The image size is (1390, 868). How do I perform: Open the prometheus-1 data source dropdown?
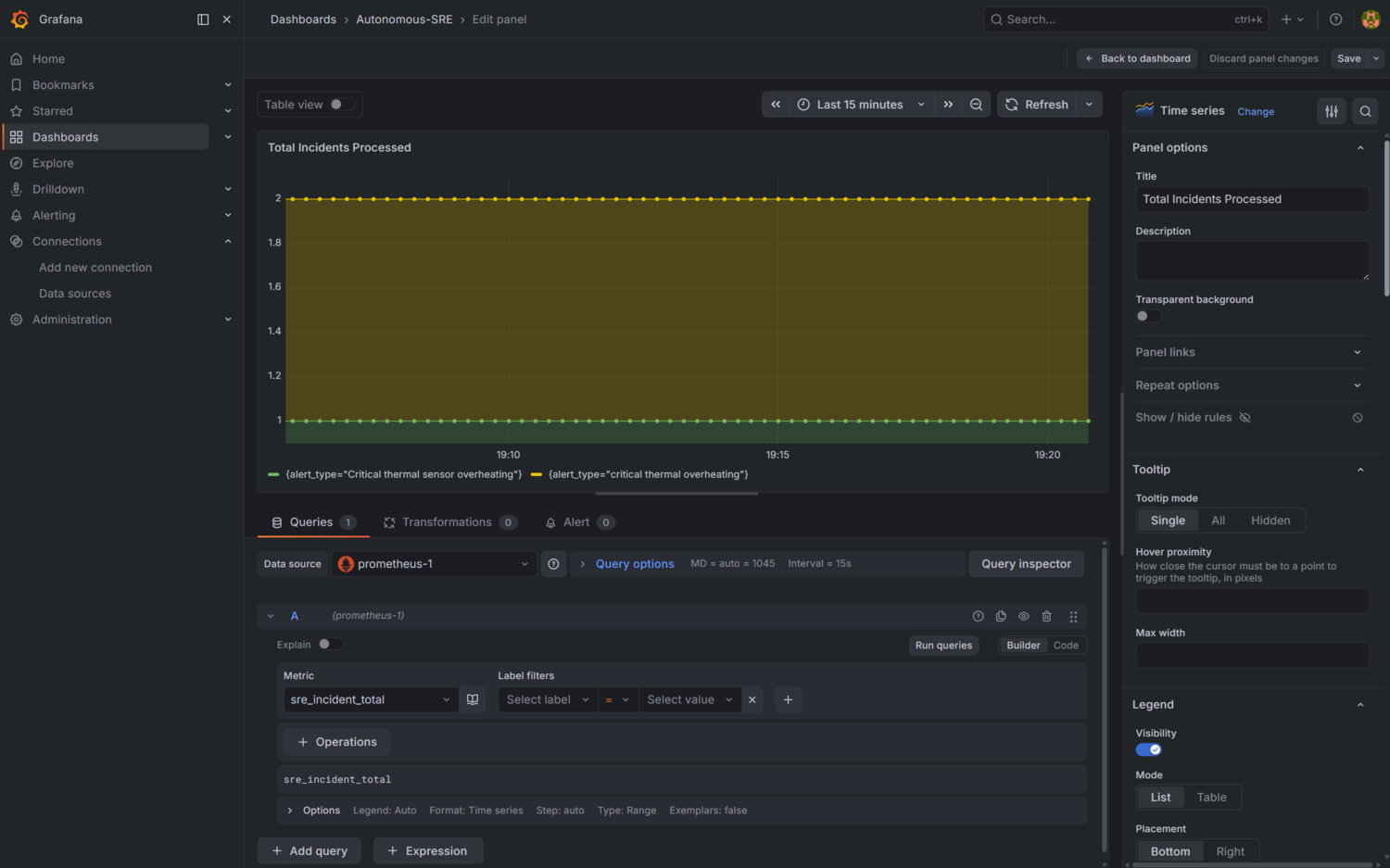[434, 564]
